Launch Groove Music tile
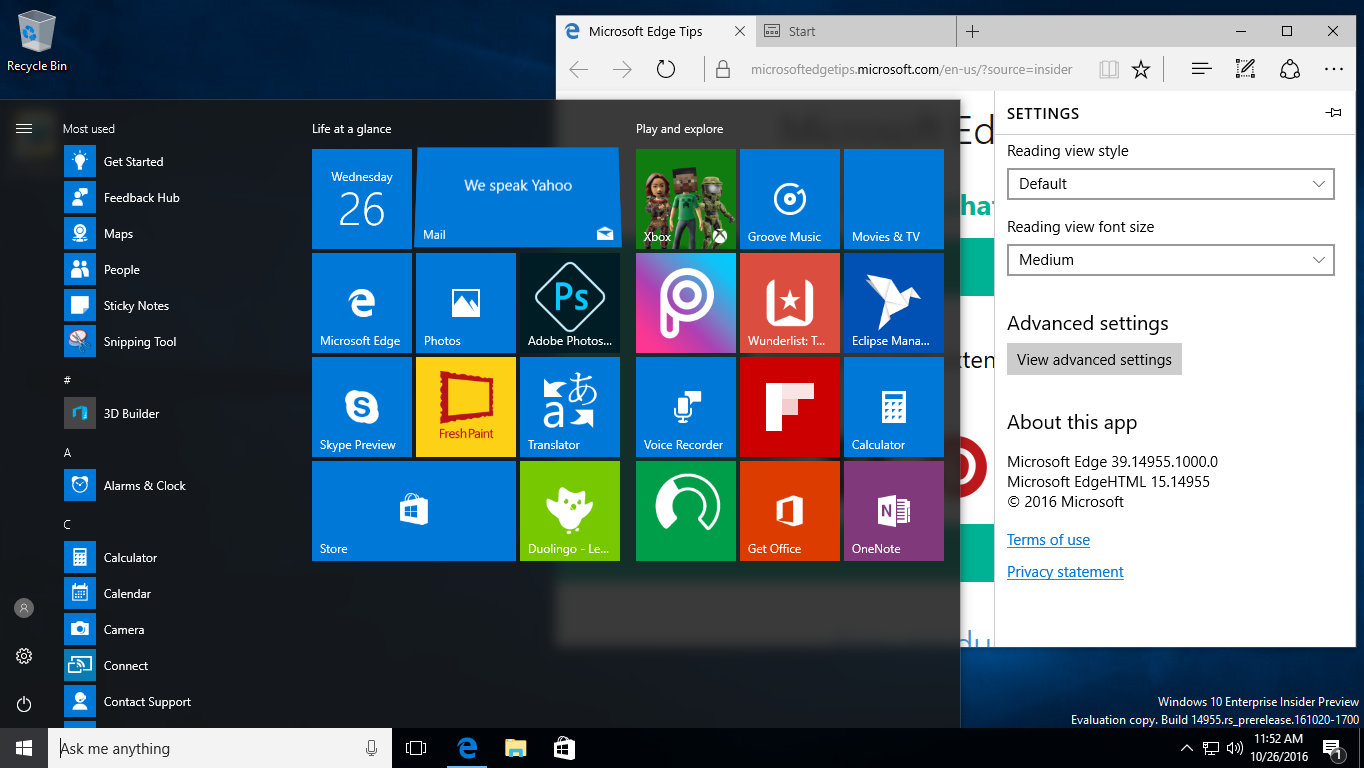The height and width of the screenshot is (768, 1364). click(x=790, y=199)
